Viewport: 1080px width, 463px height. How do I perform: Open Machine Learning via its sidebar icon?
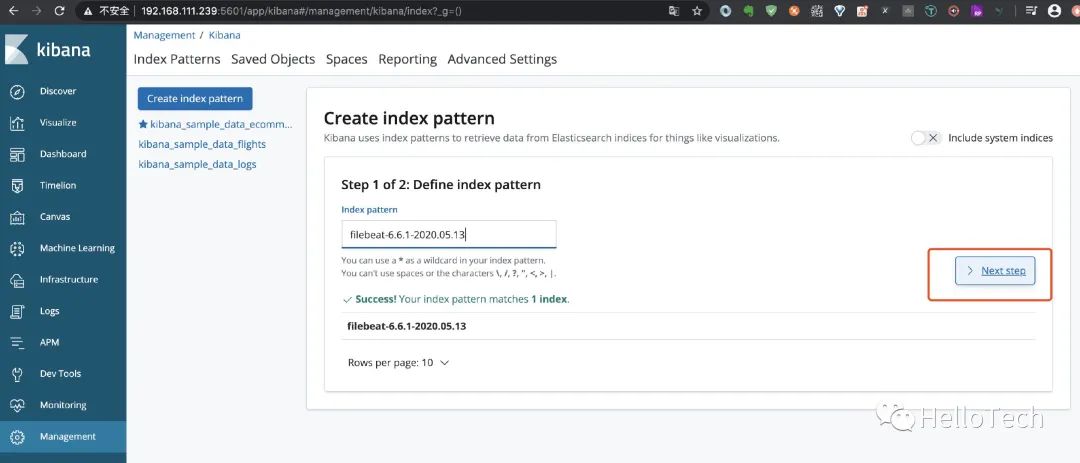coord(17,248)
